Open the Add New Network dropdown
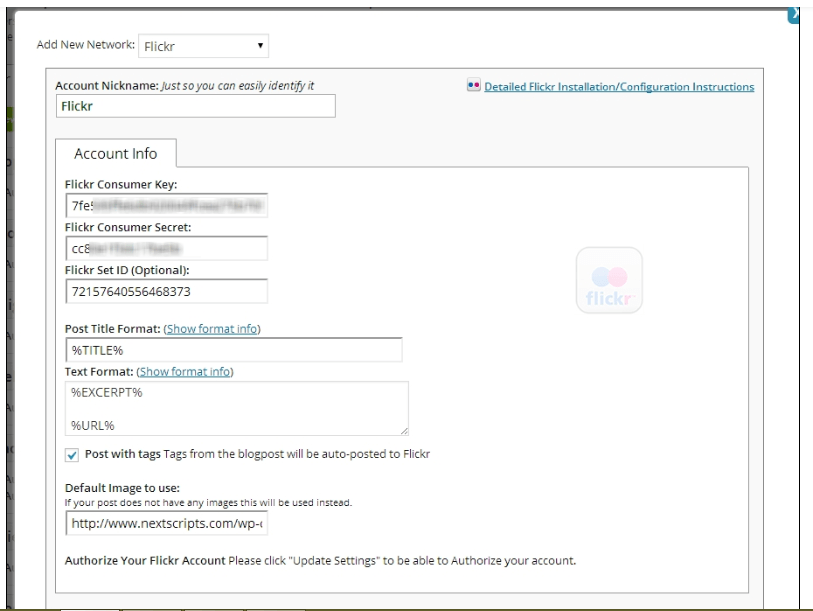Viewport: 813px width, 611px height. click(x=203, y=46)
